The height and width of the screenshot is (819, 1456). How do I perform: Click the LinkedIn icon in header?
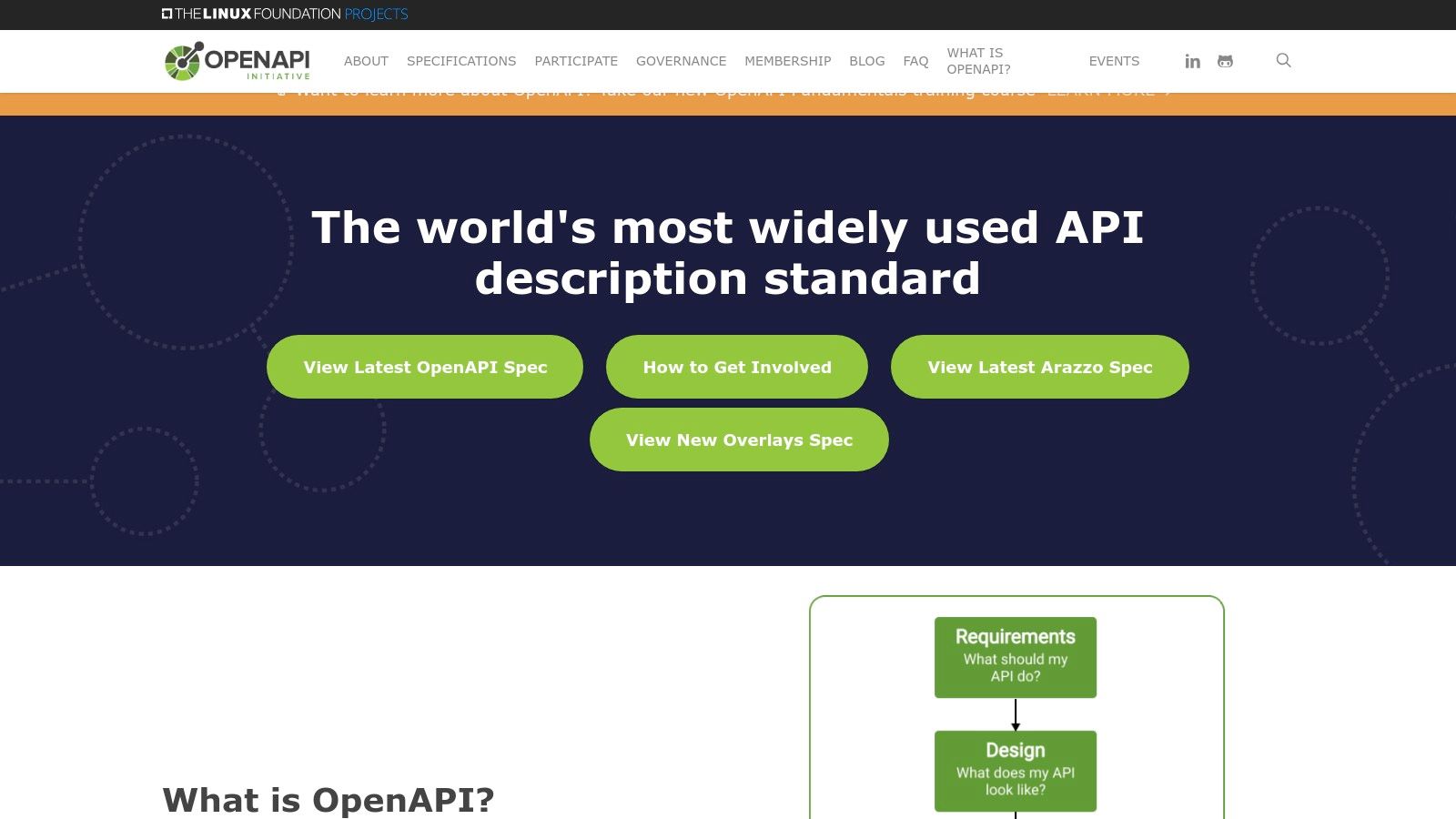(1192, 61)
